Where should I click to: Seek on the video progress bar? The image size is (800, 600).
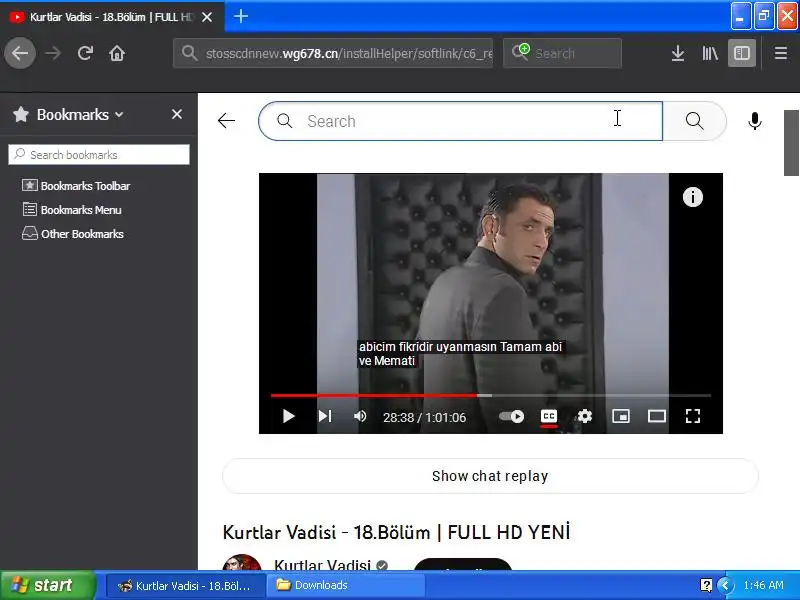tap(490, 395)
